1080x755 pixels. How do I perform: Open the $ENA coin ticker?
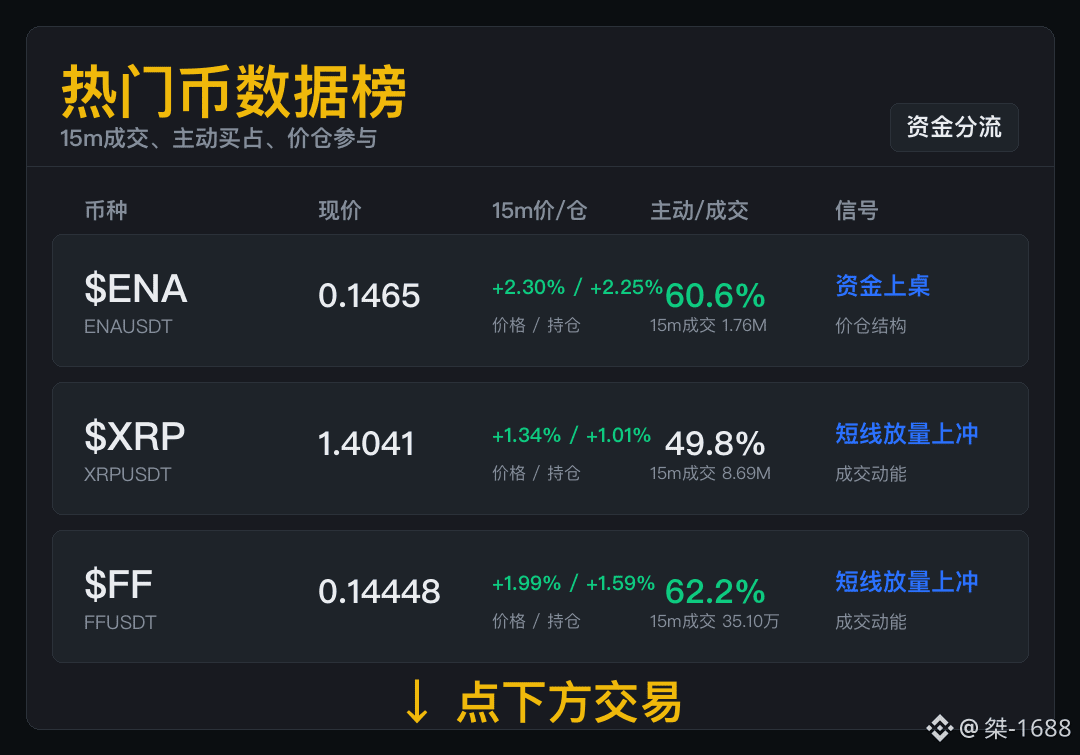pos(136,288)
